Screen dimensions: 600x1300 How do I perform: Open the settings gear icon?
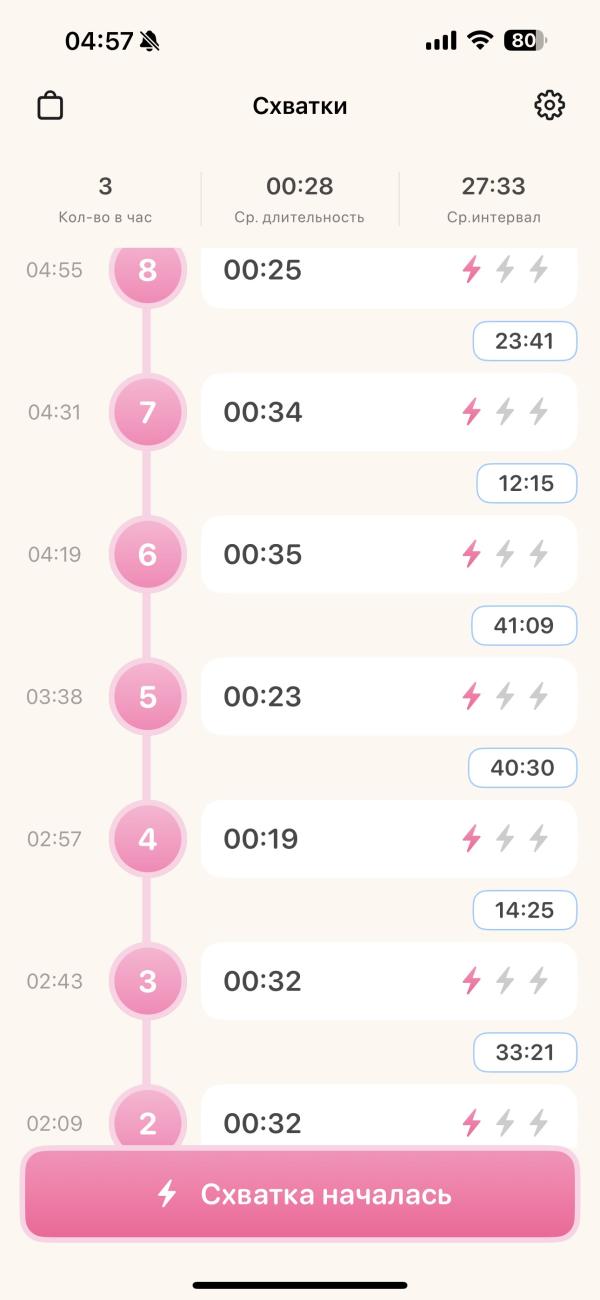550,105
